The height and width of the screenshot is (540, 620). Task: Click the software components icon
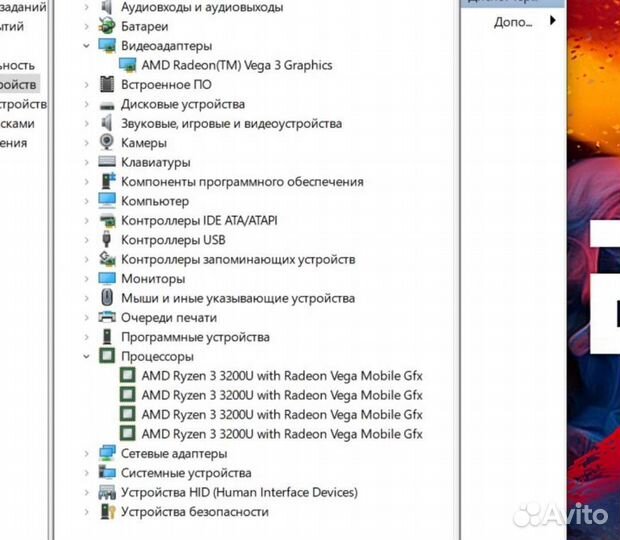pyautogui.click(x=108, y=181)
